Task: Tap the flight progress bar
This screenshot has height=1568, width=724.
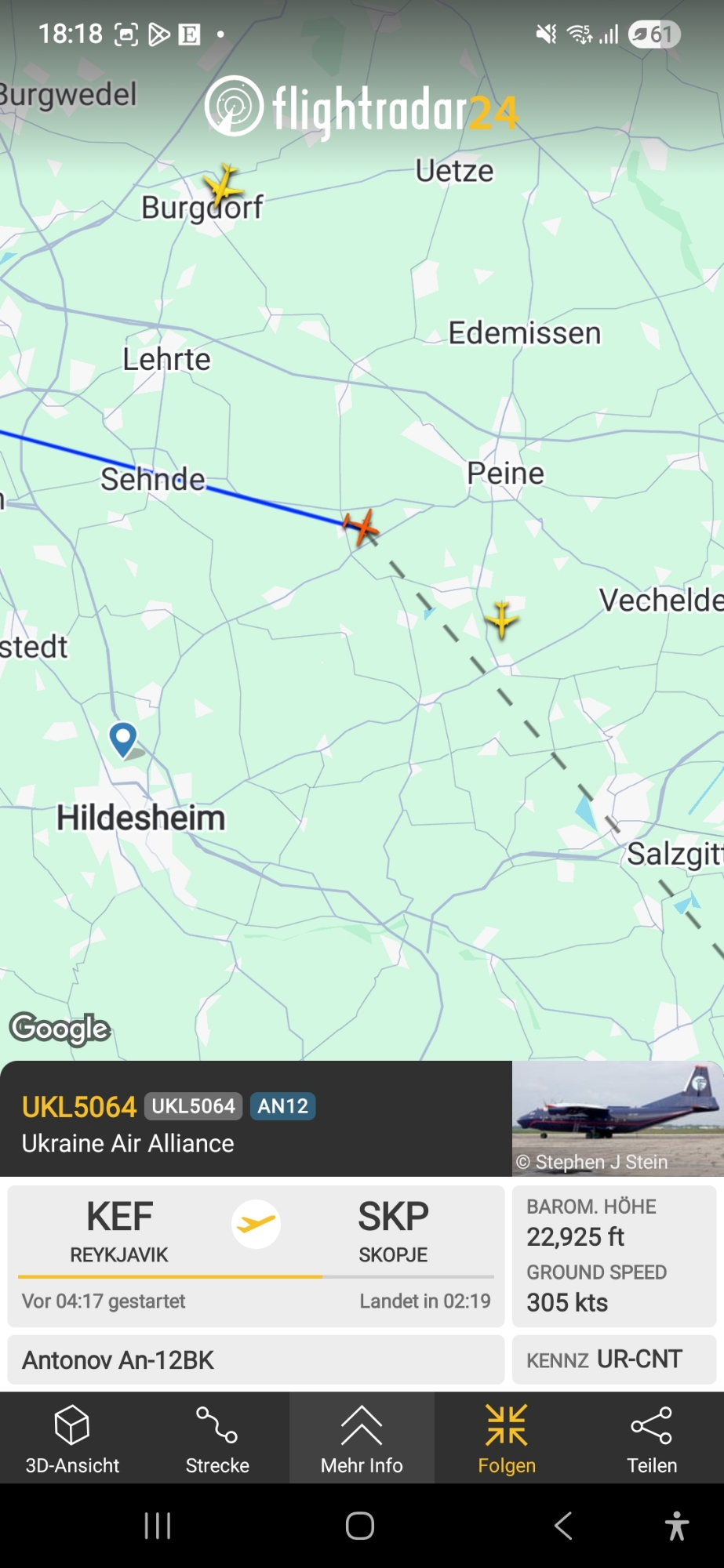Action: click(x=256, y=1276)
